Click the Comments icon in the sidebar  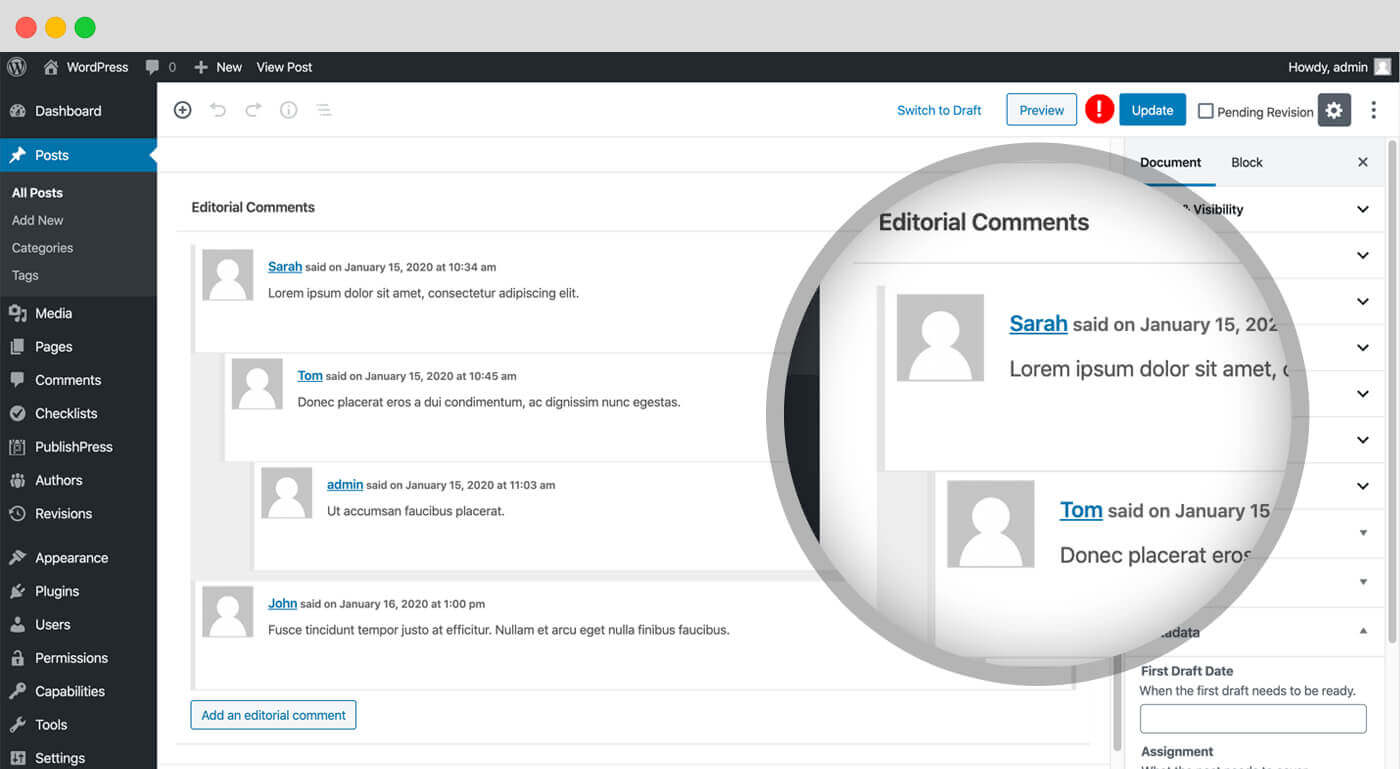(17, 380)
